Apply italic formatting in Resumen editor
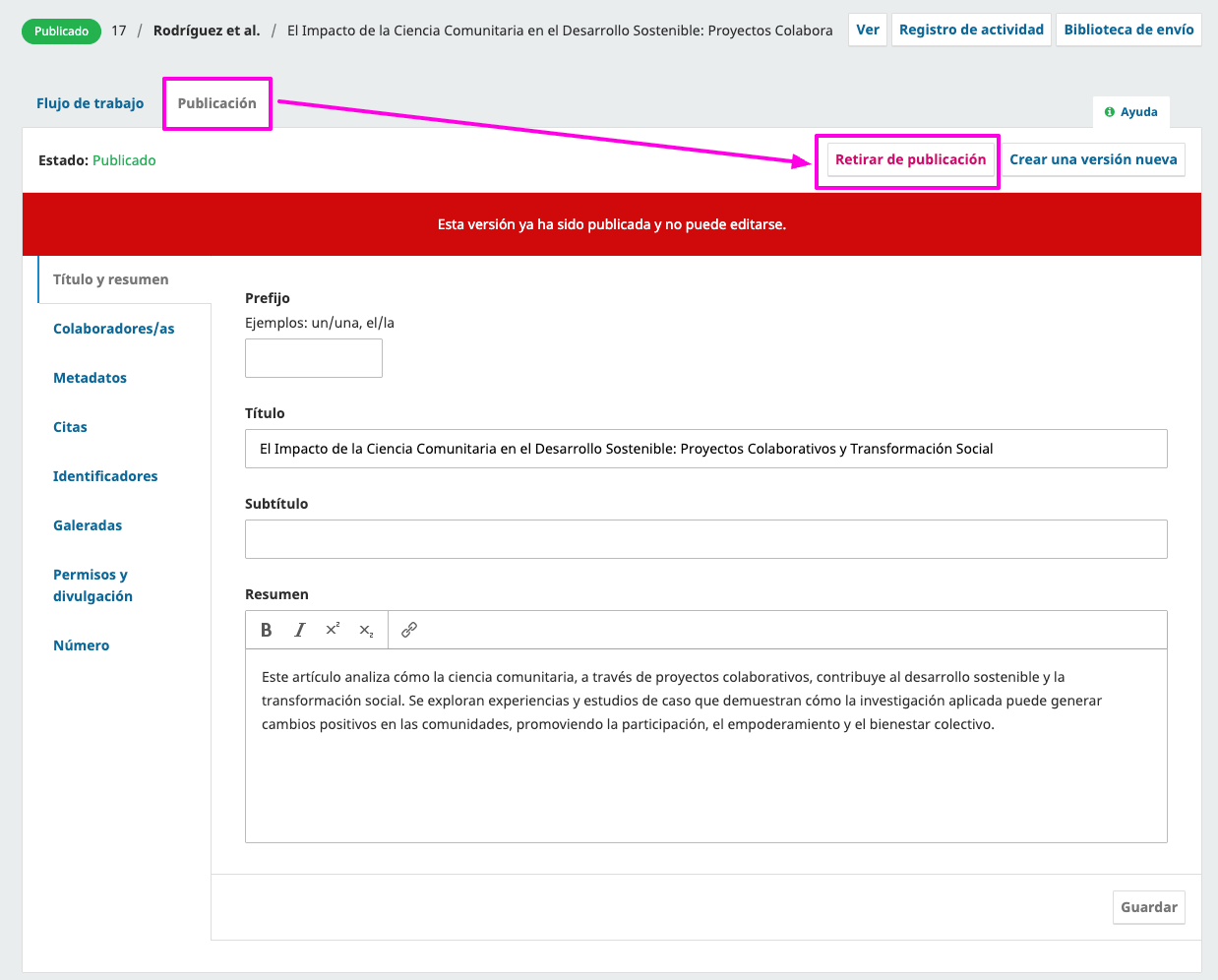 (x=299, y=630)
